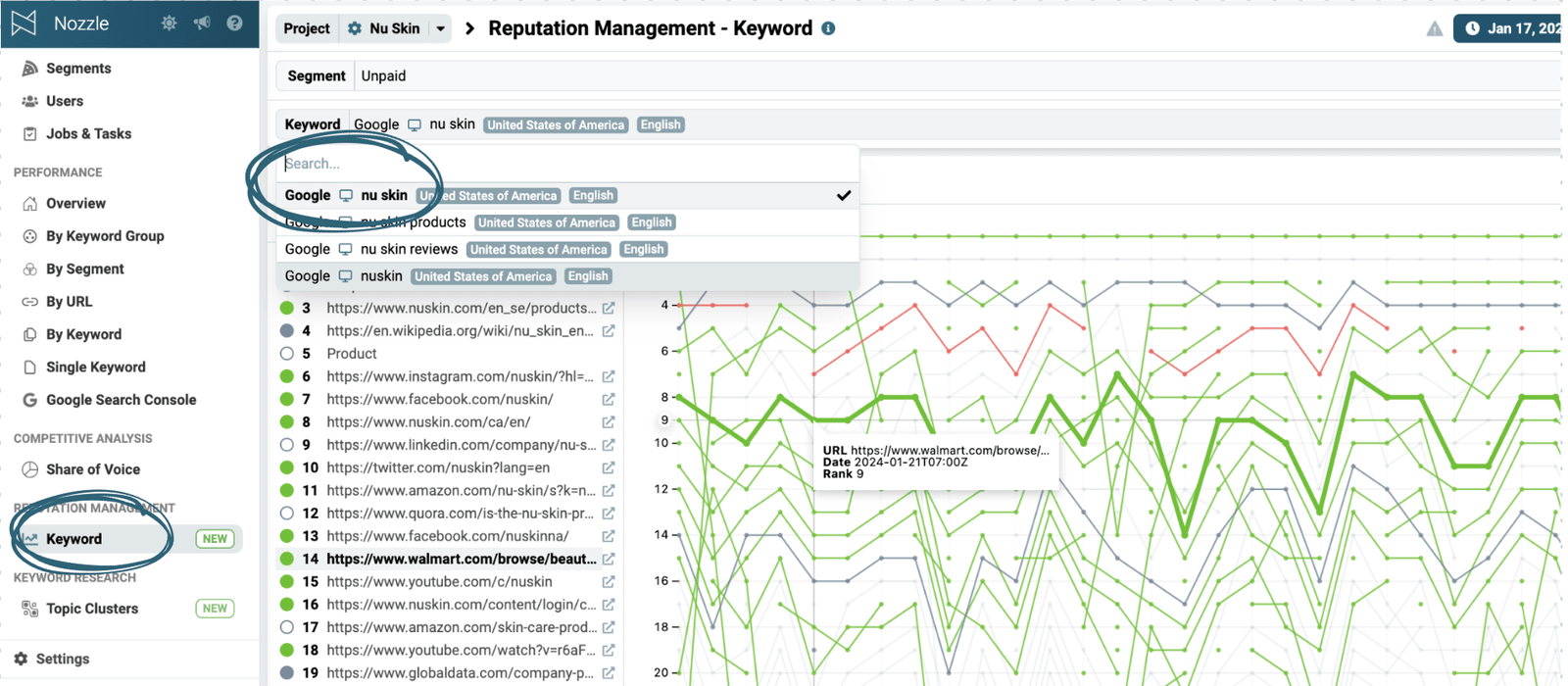The width and height of the screenshot is (1568, 686).
Task: Go to the Overview performance page
Action: tap(75, 204)
